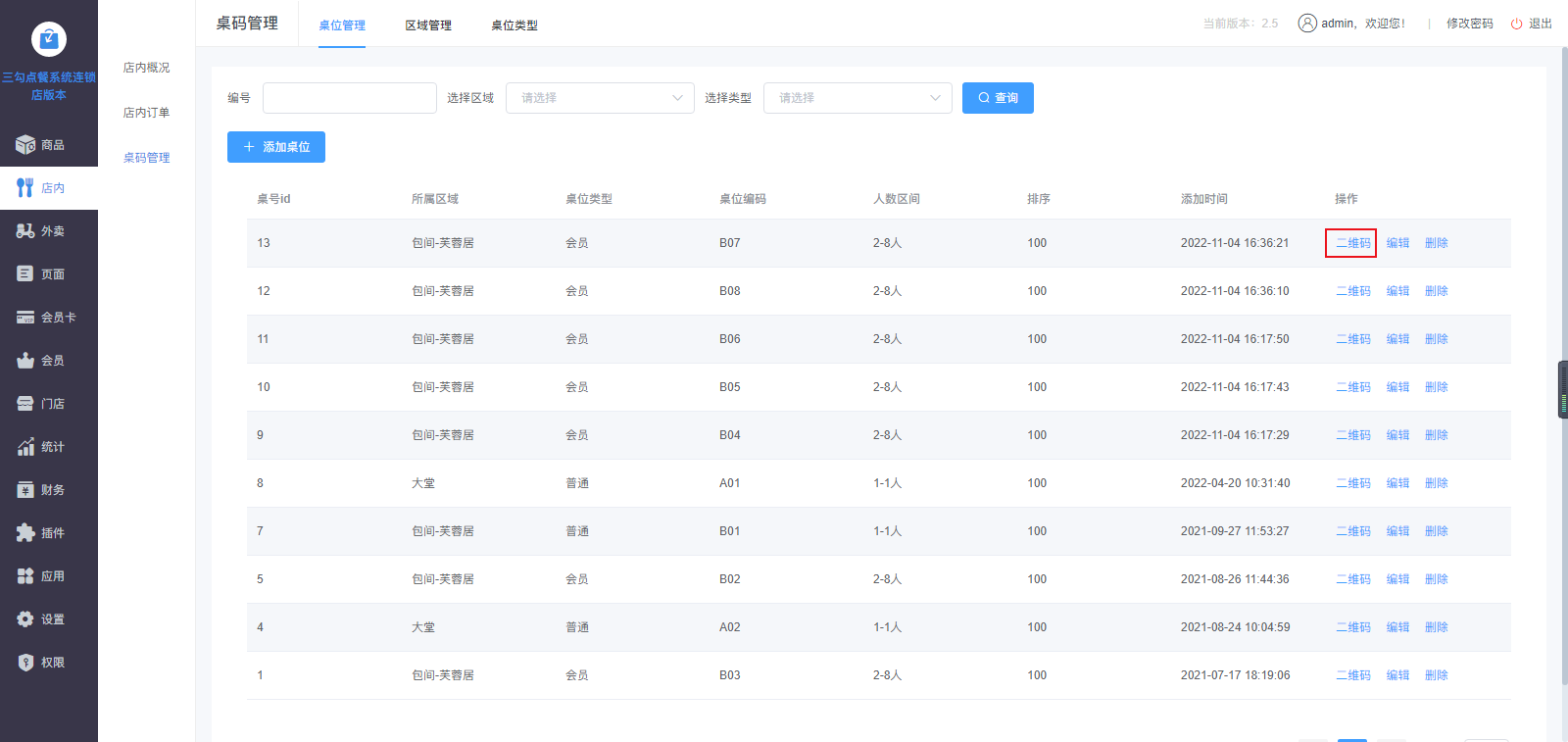Switch to the 桌位类型 tab
This screenshot has height=742, width=1568.
pyautogui.click(x=514, y=25)
